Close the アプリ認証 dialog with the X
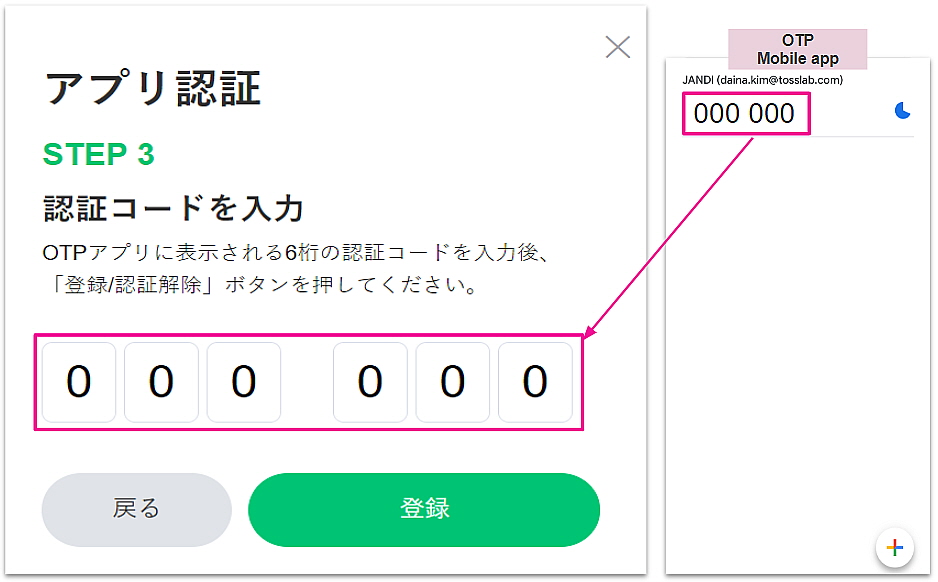 (x=618, y=47)
